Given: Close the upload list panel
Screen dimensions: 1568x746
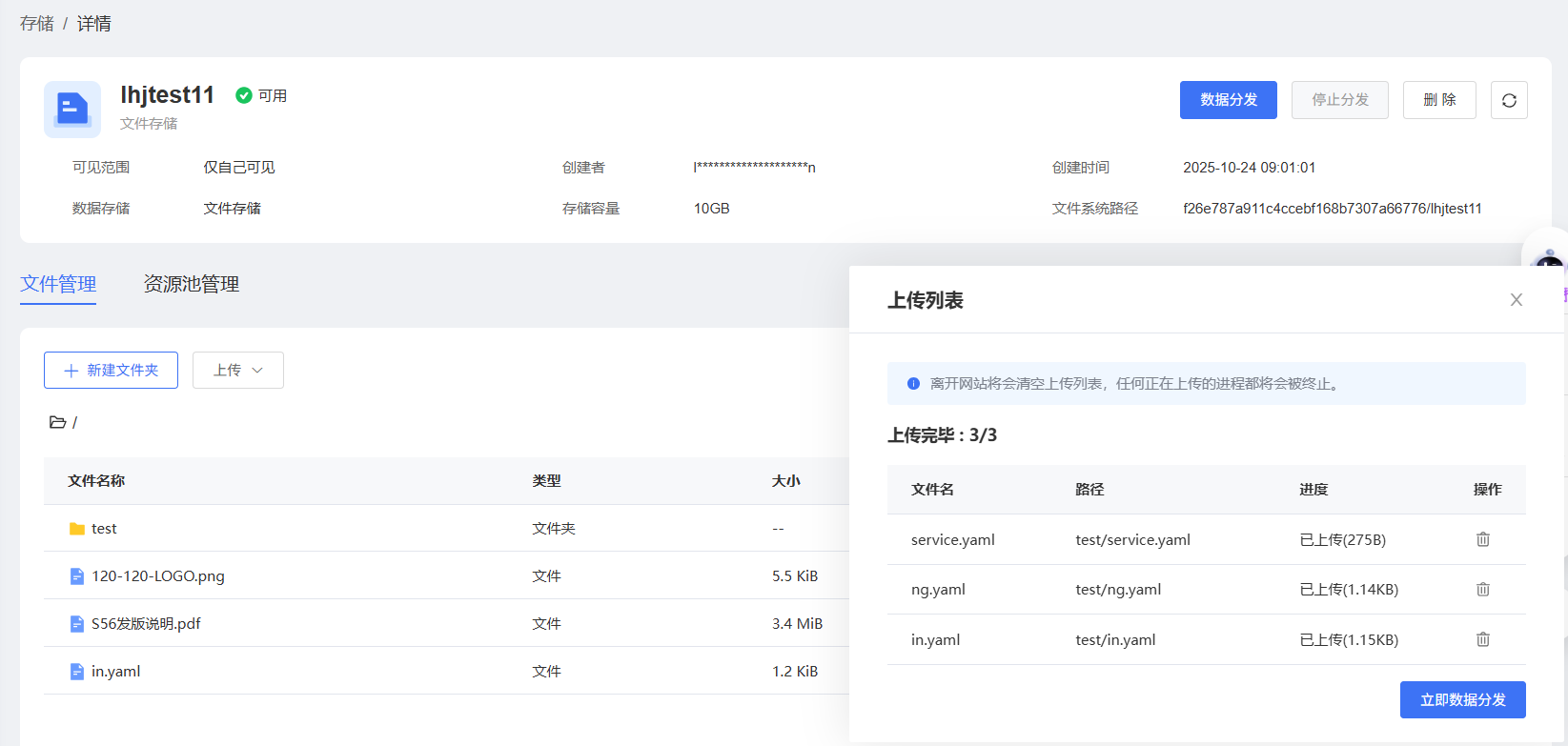Looking at the screenshot, I should click(x=1516, y=300).
